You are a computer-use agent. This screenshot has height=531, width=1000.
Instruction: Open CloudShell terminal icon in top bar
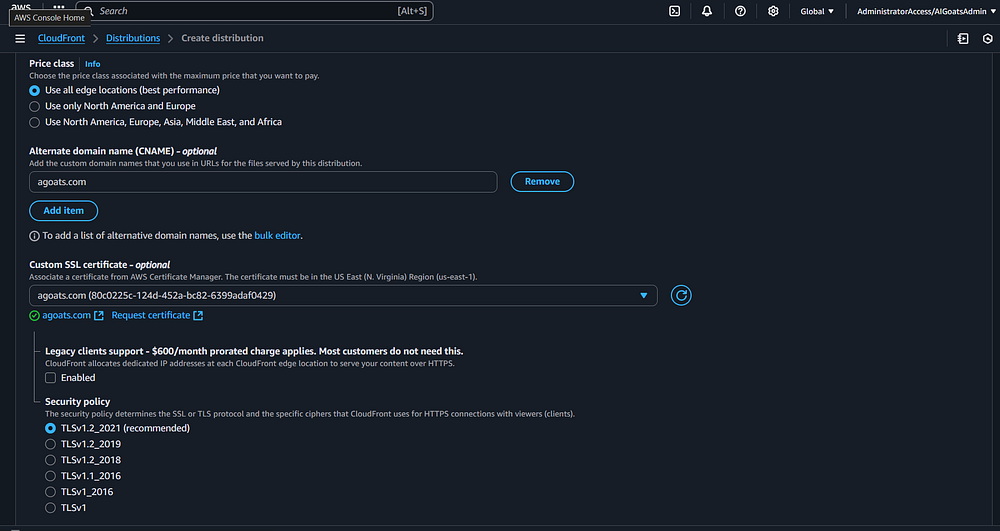point(675,11)
